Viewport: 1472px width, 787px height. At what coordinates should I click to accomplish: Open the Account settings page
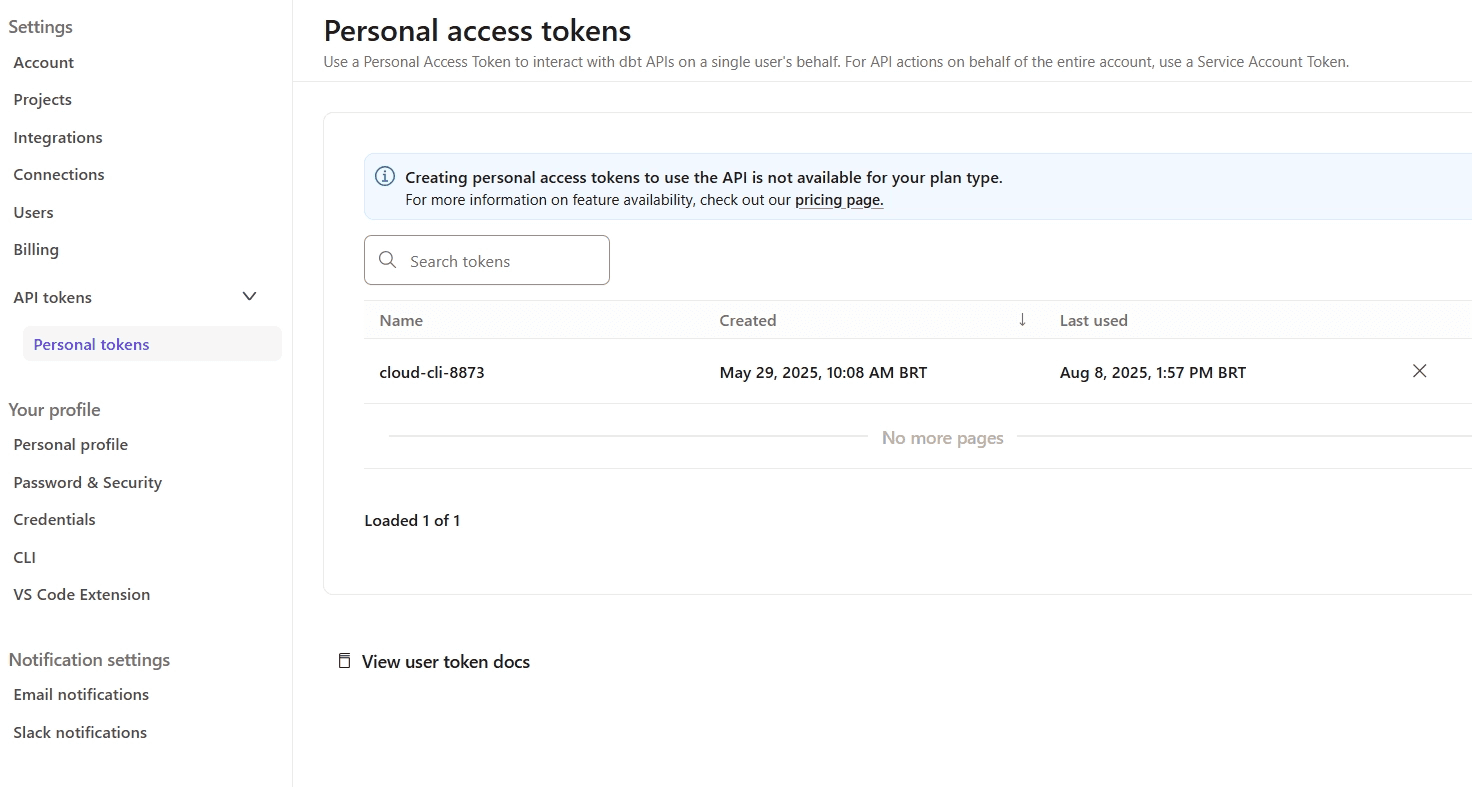pos(44,62)
